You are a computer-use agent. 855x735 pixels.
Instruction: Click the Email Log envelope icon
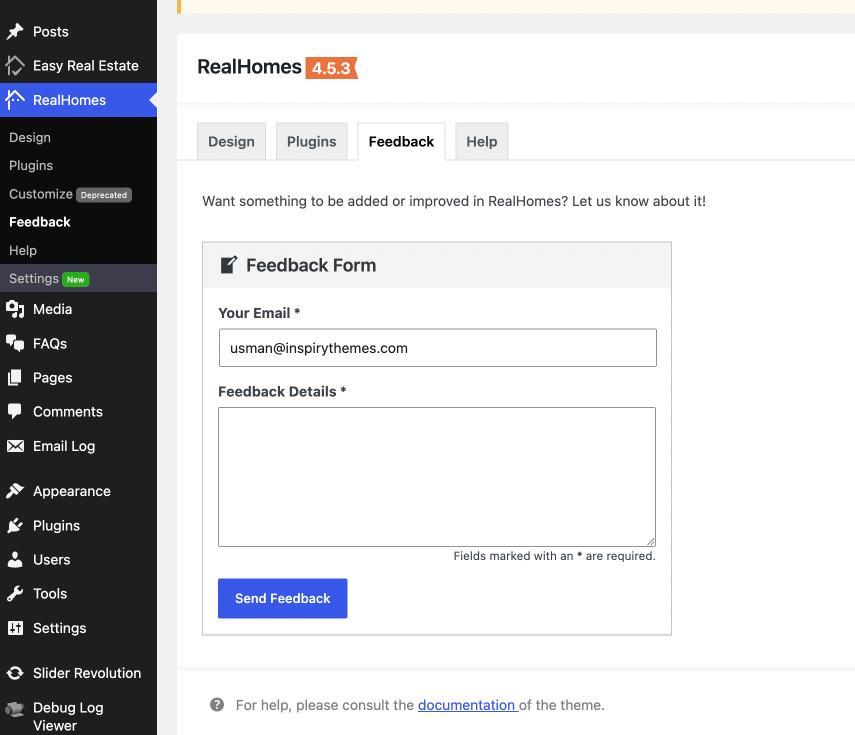point(15,446)
